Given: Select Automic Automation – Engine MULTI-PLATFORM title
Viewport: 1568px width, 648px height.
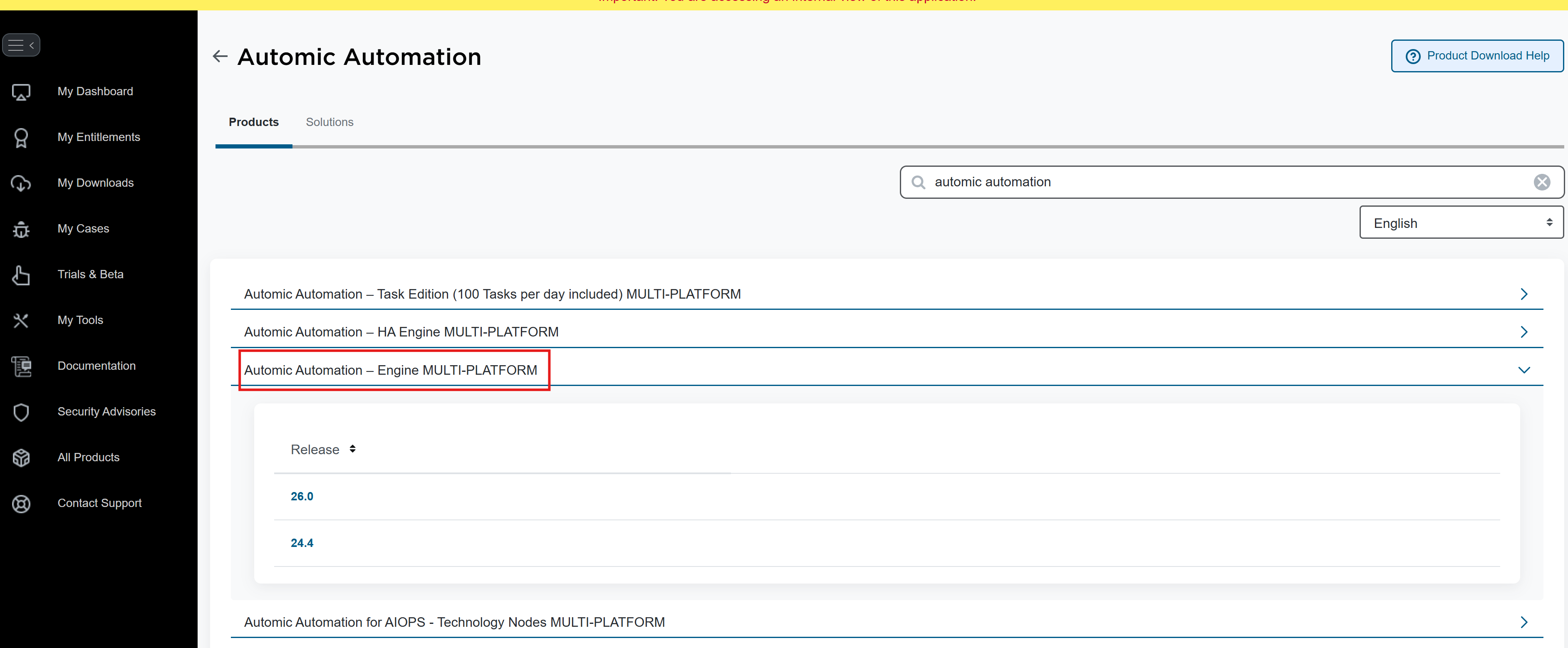Looking at the screenshot, I should pos(391,370).
